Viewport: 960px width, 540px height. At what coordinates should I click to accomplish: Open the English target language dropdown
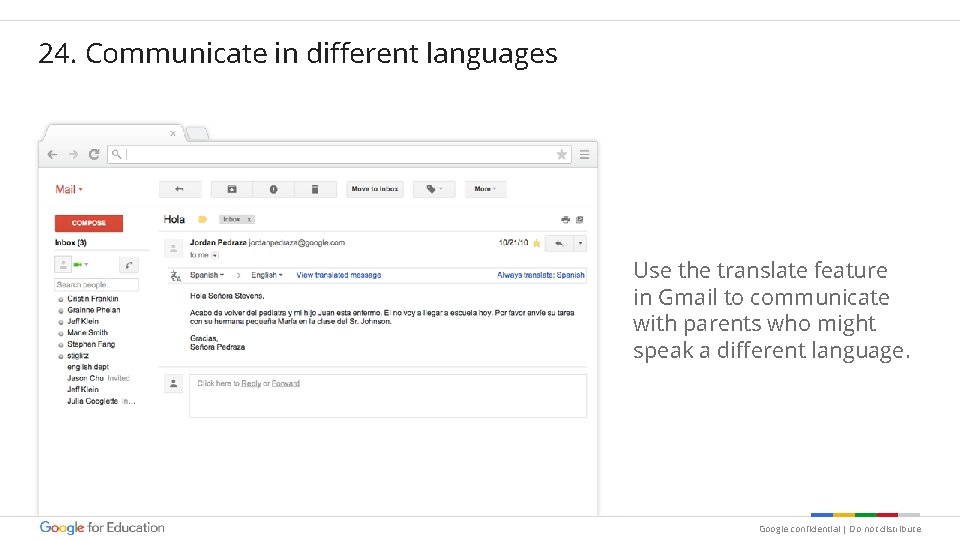click(x=267, y=276)
